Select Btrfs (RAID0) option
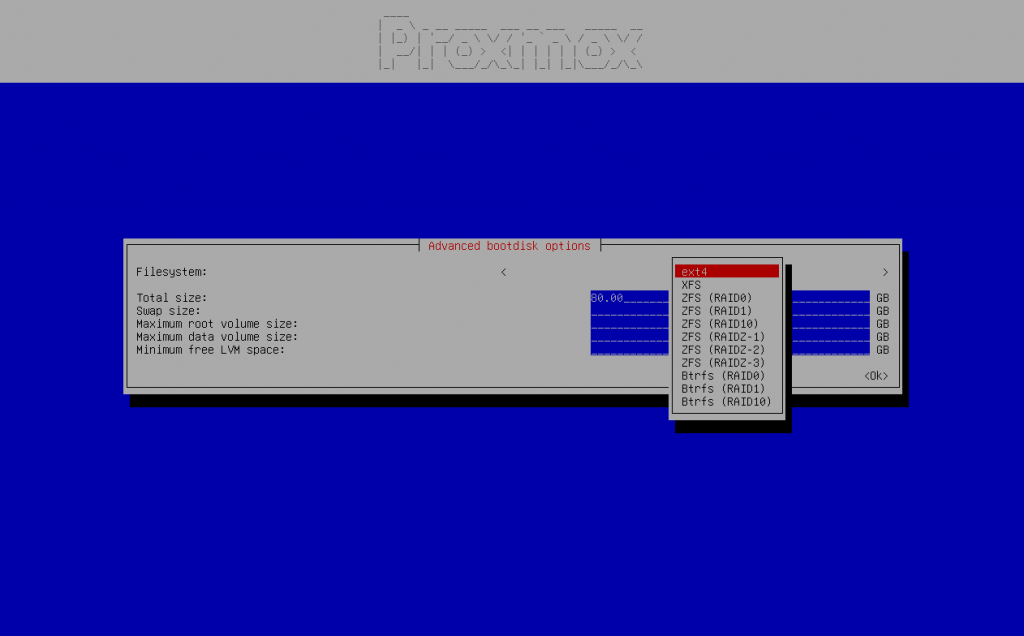The height and width of the screenshot is (636, 1024). (x=723, y=376)
